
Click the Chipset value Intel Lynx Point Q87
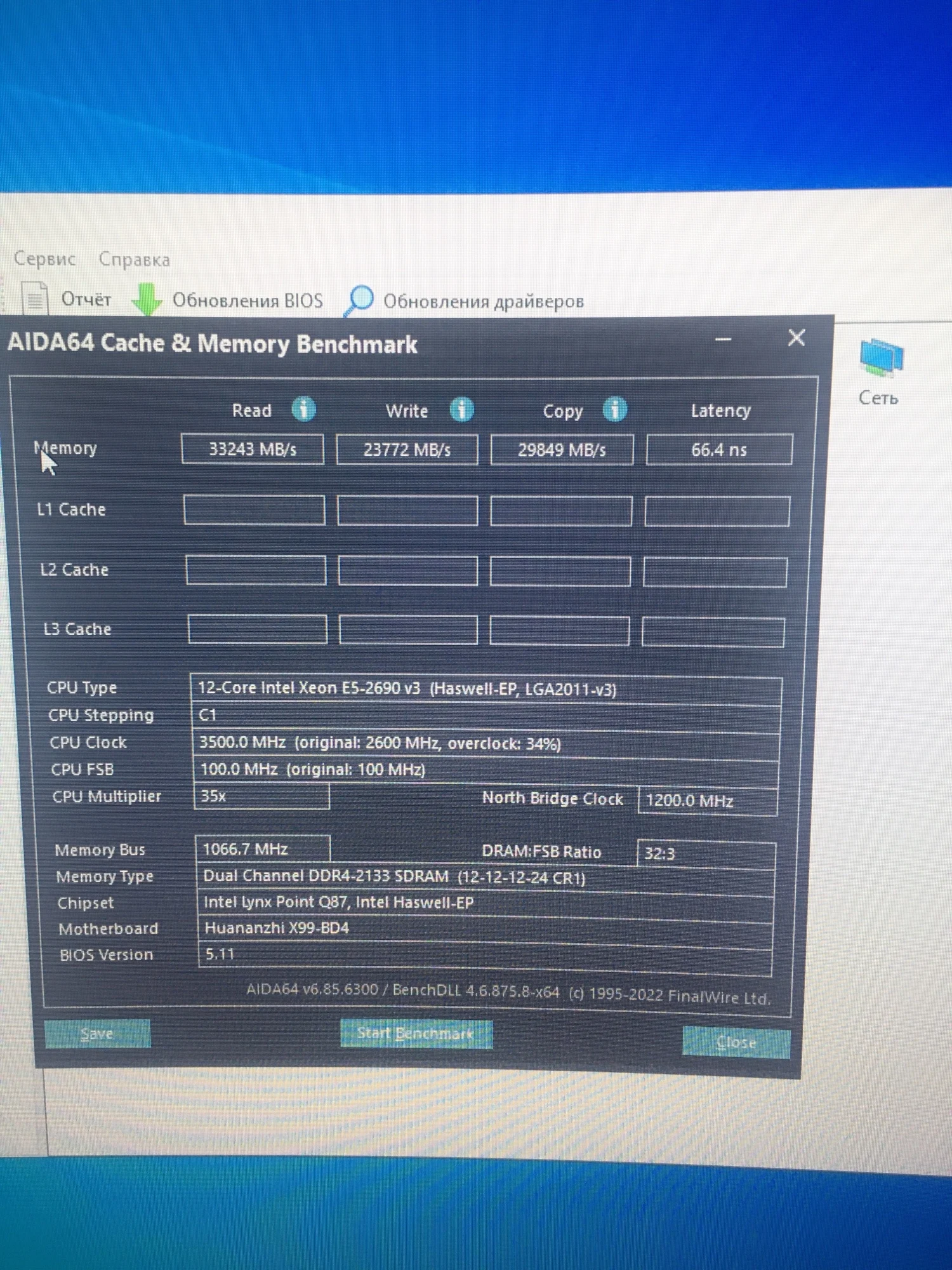(x=486, y=905)
